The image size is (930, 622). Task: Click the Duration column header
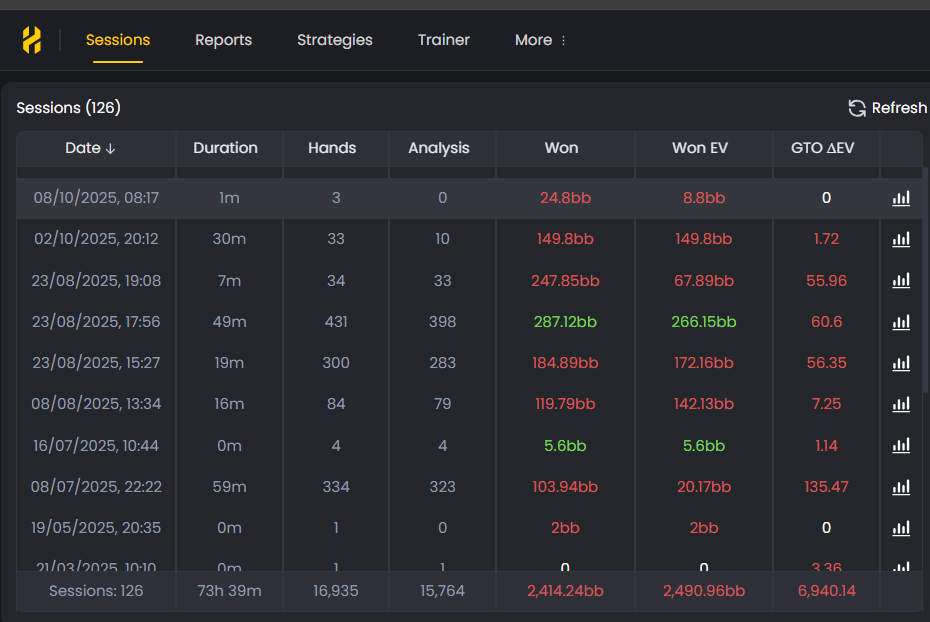228,147
